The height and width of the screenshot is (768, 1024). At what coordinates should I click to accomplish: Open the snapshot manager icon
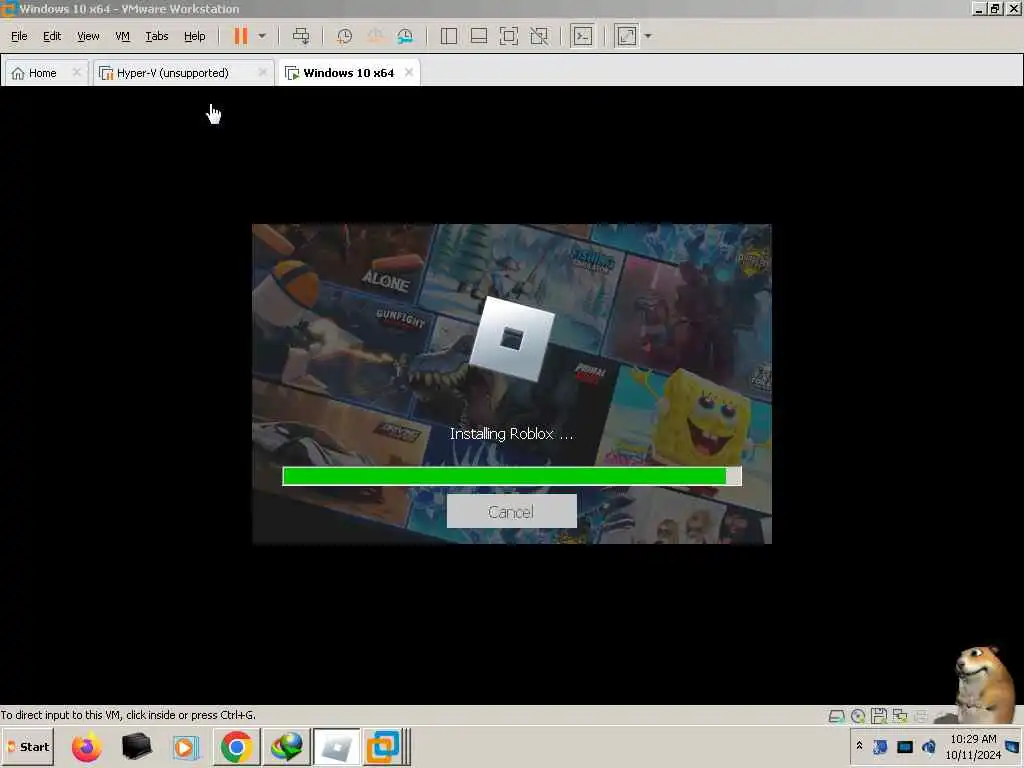[x=405, y=36]
